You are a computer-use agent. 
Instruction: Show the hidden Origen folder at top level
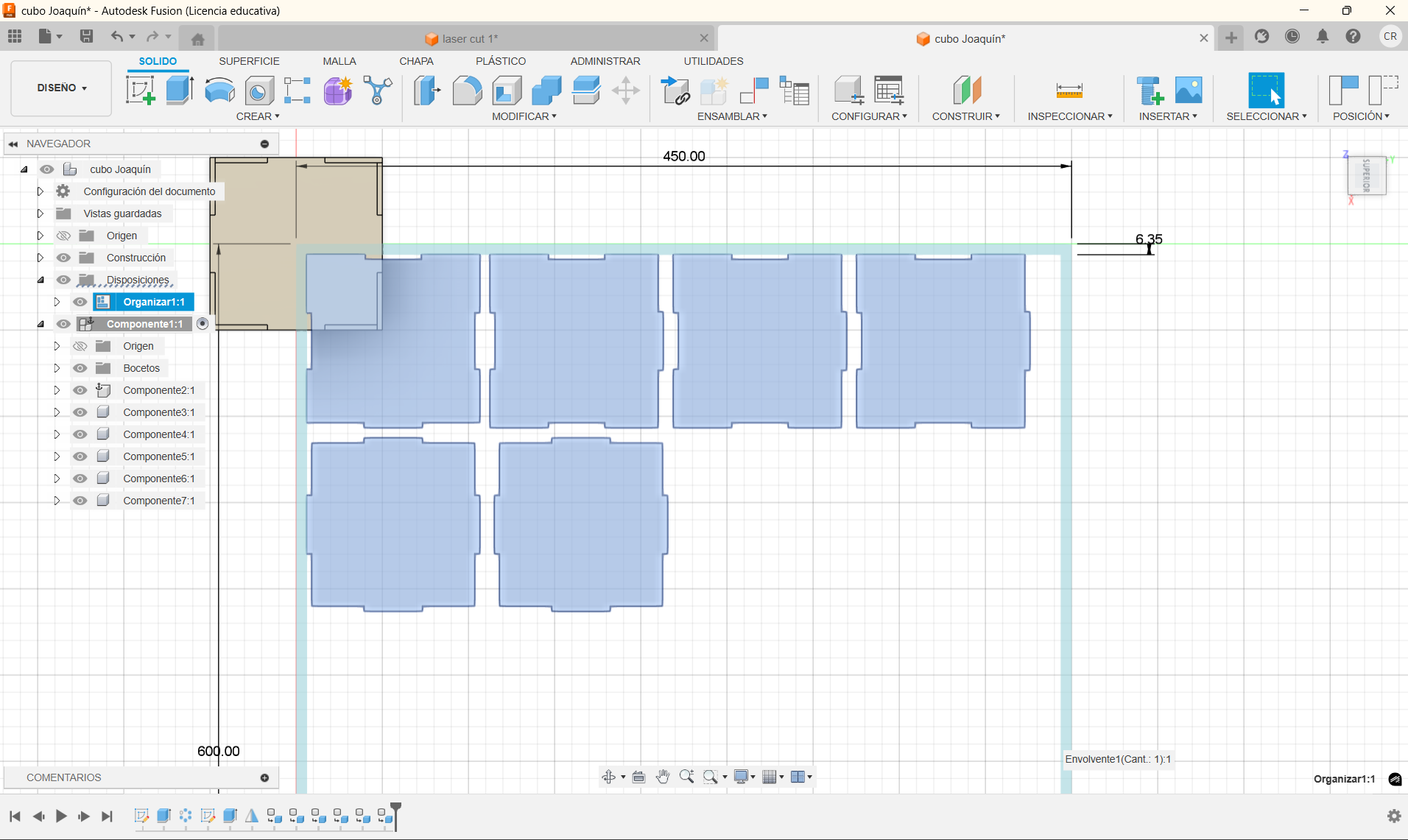point(64,236)
